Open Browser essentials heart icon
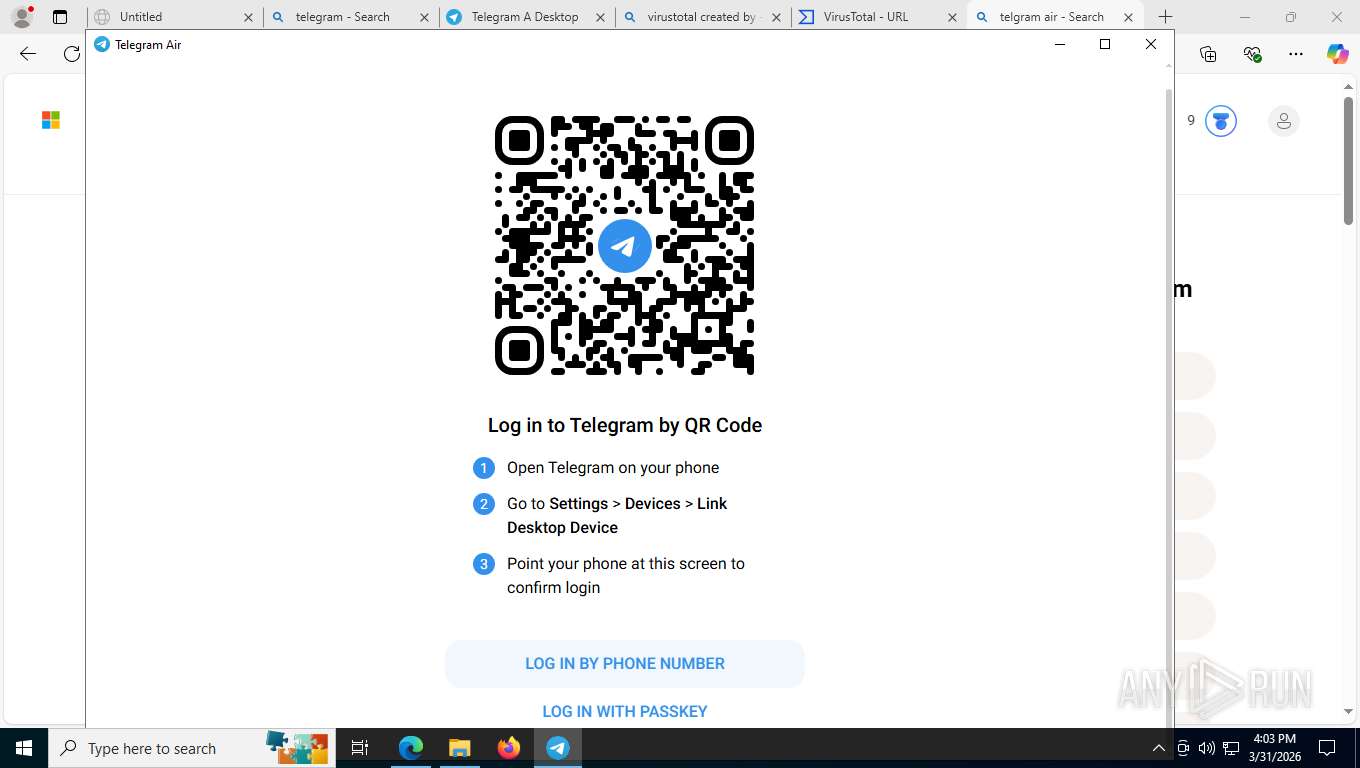This screenshot has height=768, width=1360. (1252, 54)
